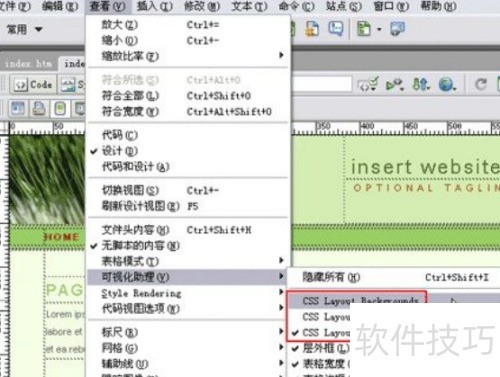
Task: Open the 文本(T) menu
Action: point(249,6)
